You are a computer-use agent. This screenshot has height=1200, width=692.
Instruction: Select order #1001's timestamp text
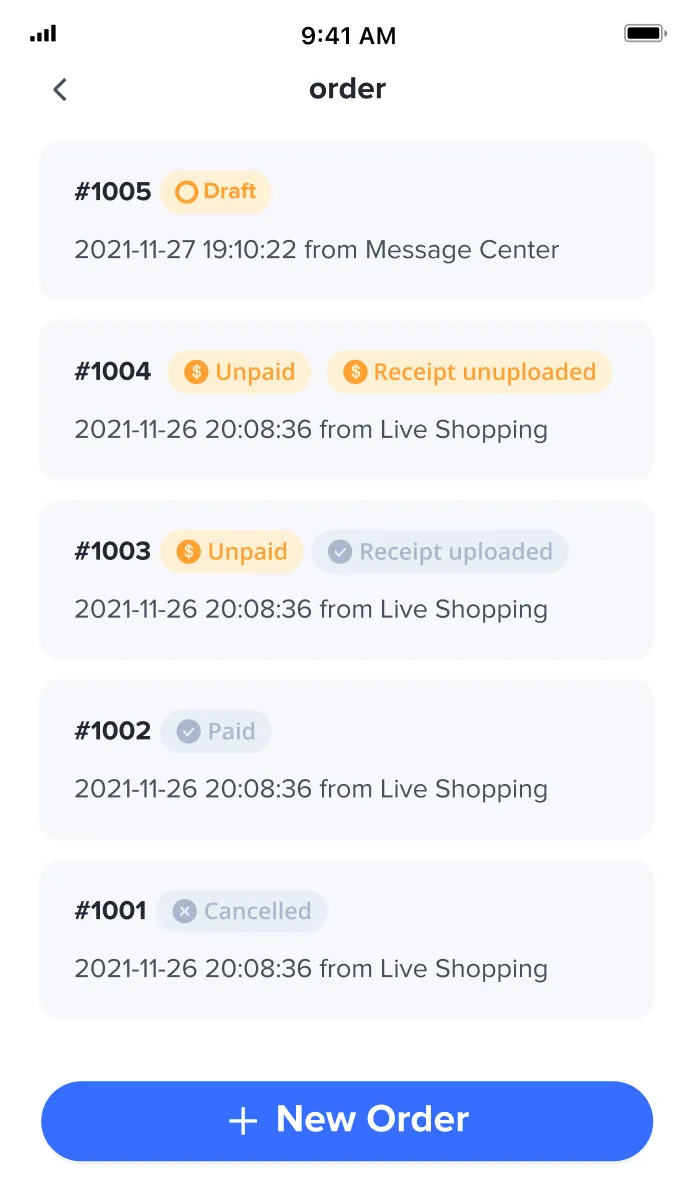point(311,968)
